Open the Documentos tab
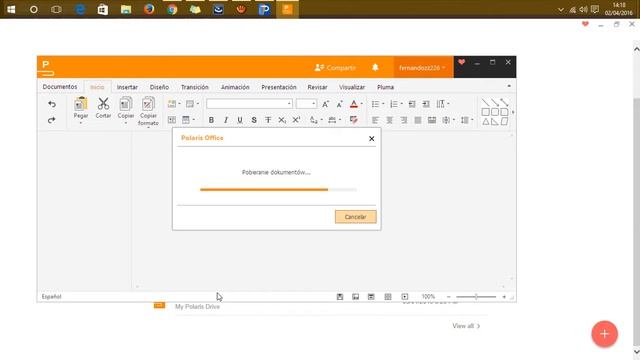The image size is (640, 360). (60, 87)
